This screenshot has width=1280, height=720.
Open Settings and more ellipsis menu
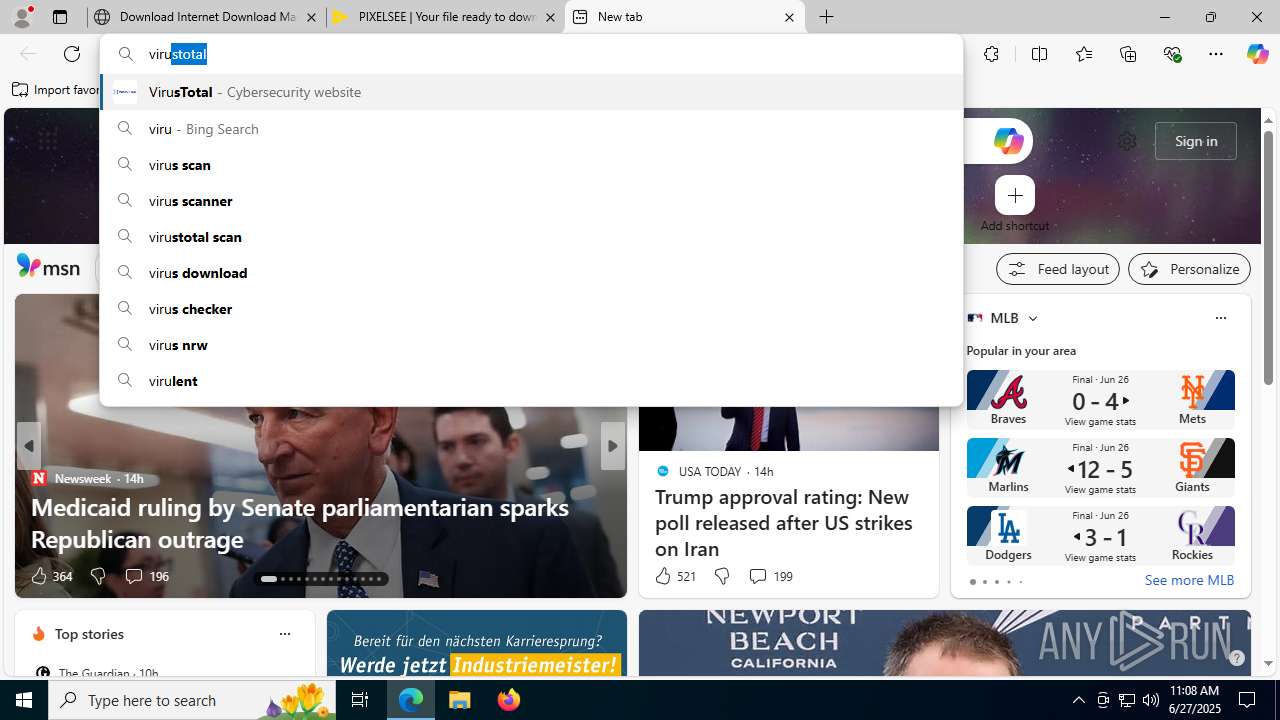coord(1216,54)
